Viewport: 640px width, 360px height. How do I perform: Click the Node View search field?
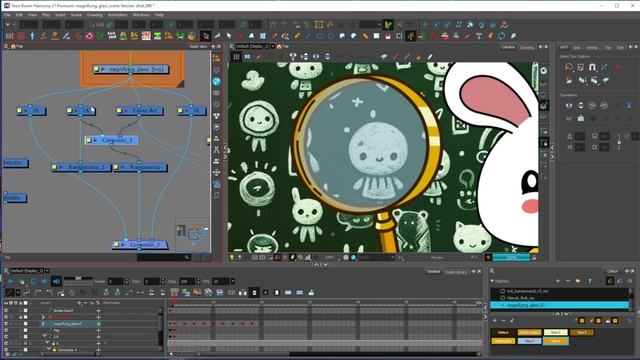tap(164, 257)
